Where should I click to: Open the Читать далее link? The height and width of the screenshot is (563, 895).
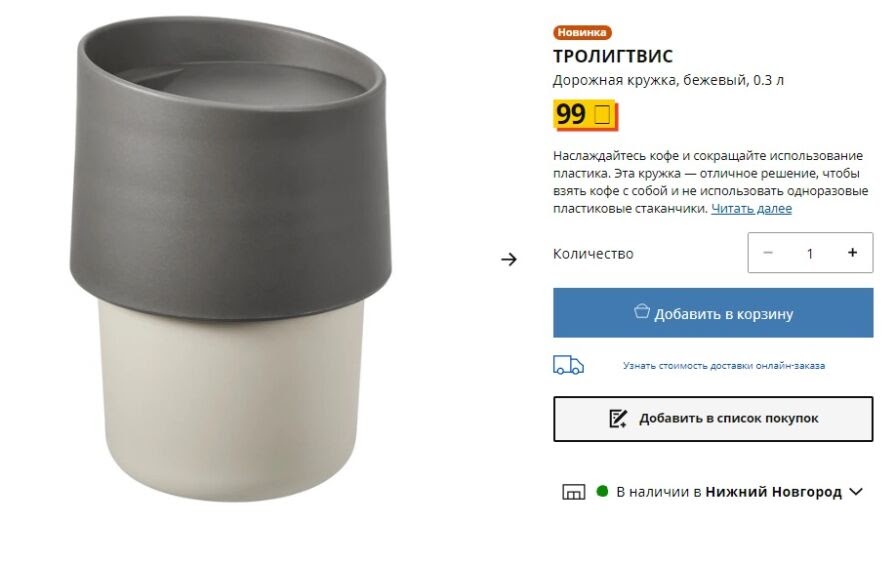751,208
